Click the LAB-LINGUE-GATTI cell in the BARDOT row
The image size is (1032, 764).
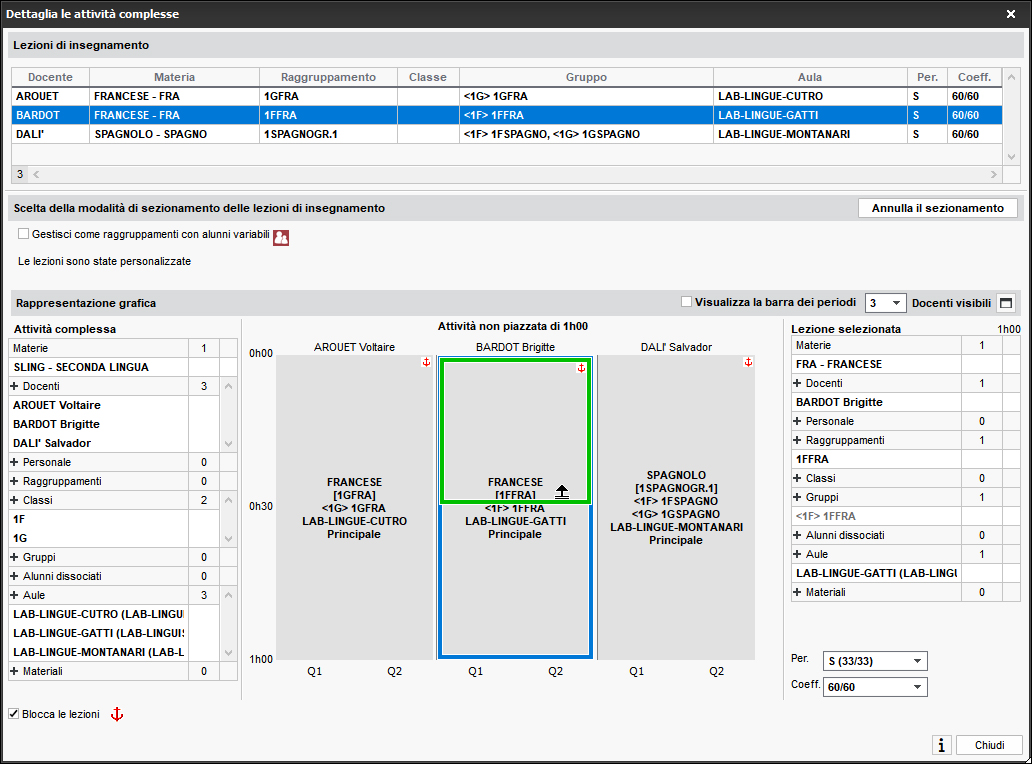point(810,115)
